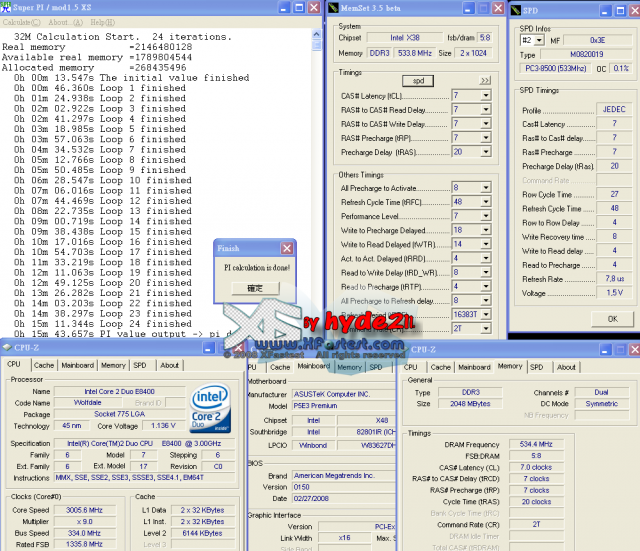Open the Act. to Act. Delayed (tRRD) dropdown
Image resolution: width=640 pixels, height=551 pixels.
point(486,258)
